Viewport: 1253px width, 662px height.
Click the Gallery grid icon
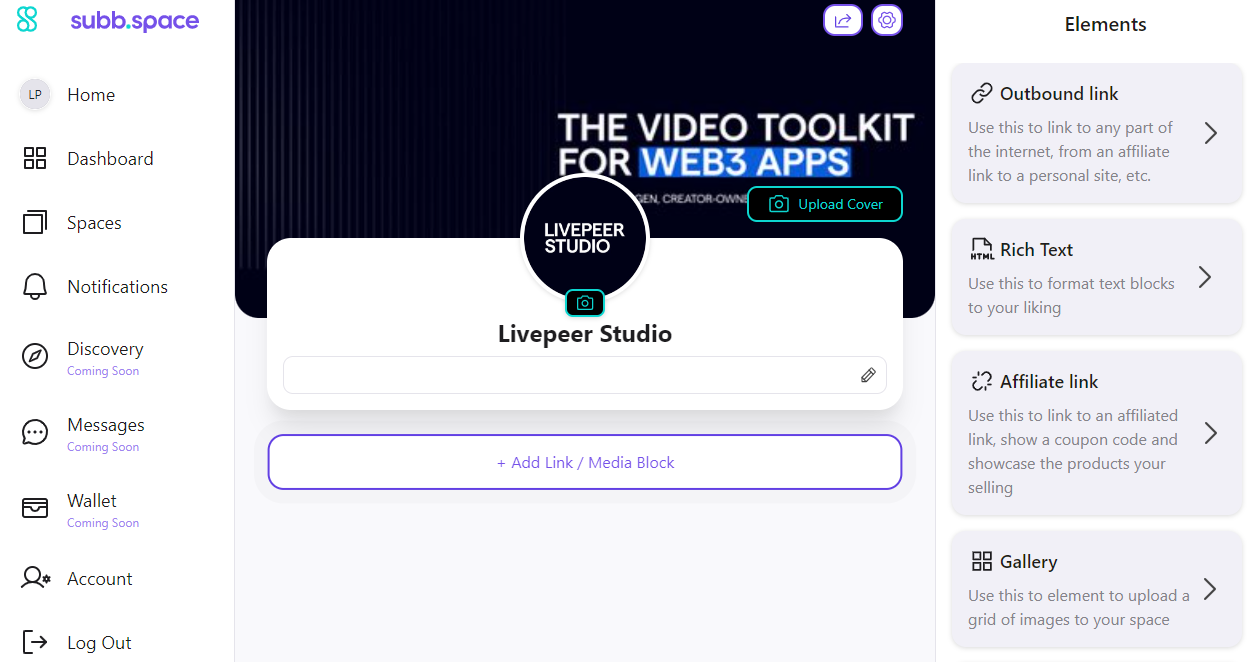[x=982, y=561]
